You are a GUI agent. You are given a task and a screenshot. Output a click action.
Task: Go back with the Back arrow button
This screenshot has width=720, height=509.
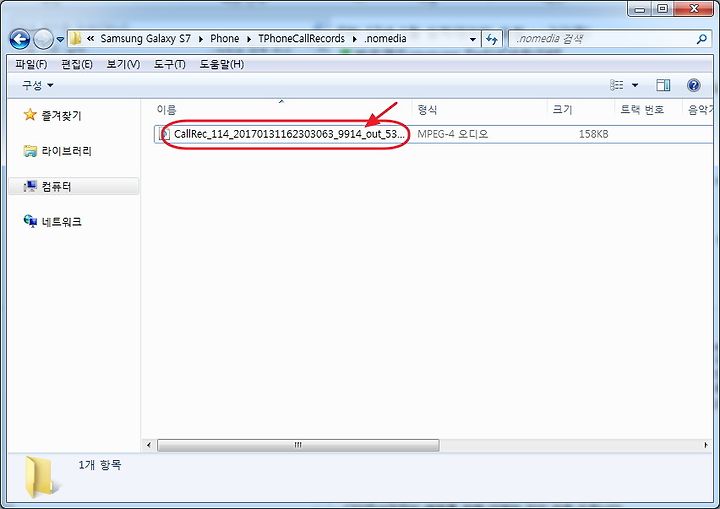pos(20,40)
